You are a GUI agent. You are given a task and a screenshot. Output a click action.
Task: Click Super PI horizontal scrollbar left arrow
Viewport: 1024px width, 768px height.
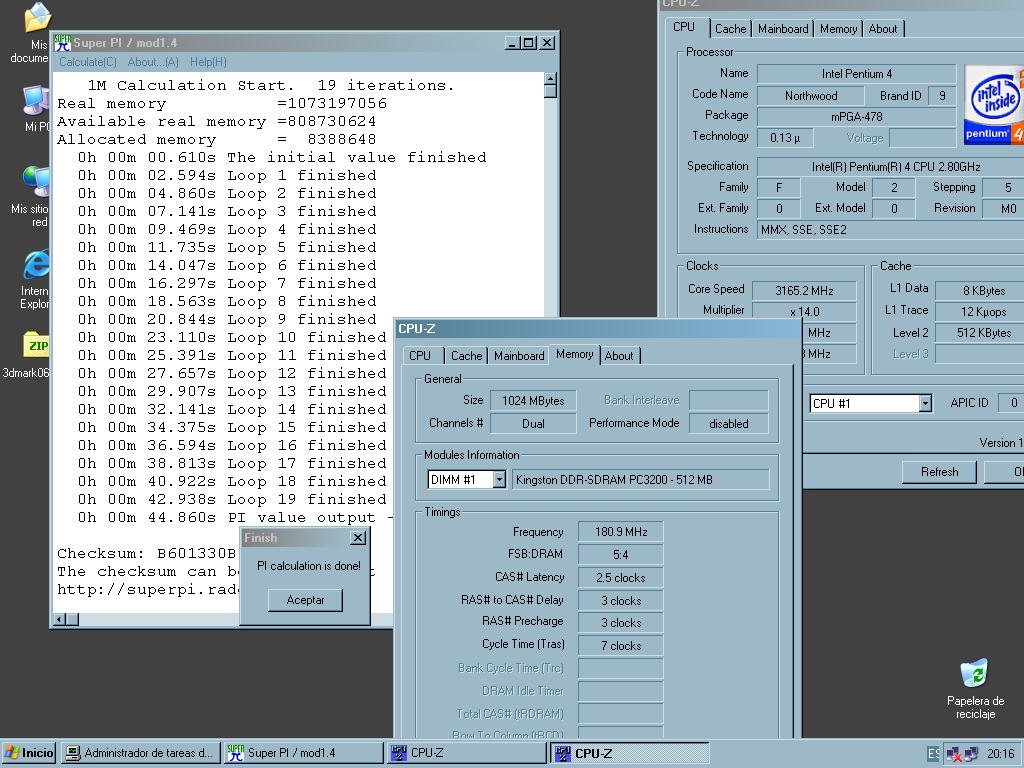(x=59, y=618)
